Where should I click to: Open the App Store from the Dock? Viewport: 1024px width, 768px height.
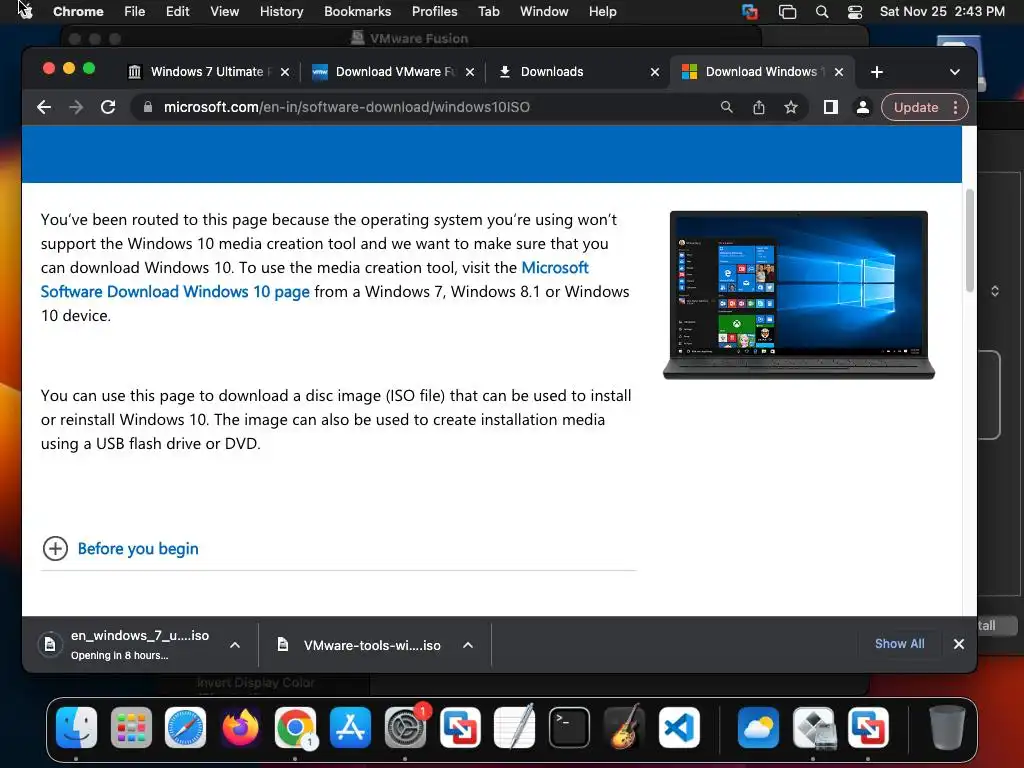(x=350, y=727)
